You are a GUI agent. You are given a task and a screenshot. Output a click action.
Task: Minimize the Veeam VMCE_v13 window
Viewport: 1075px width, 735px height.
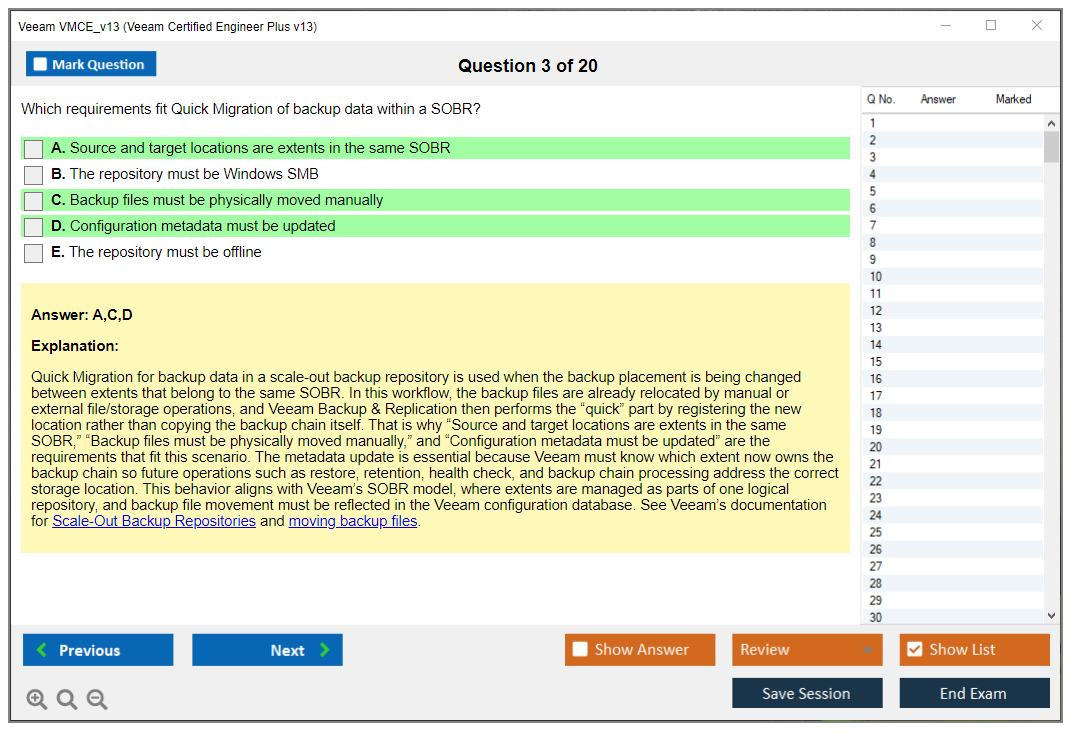pos(946,26)
